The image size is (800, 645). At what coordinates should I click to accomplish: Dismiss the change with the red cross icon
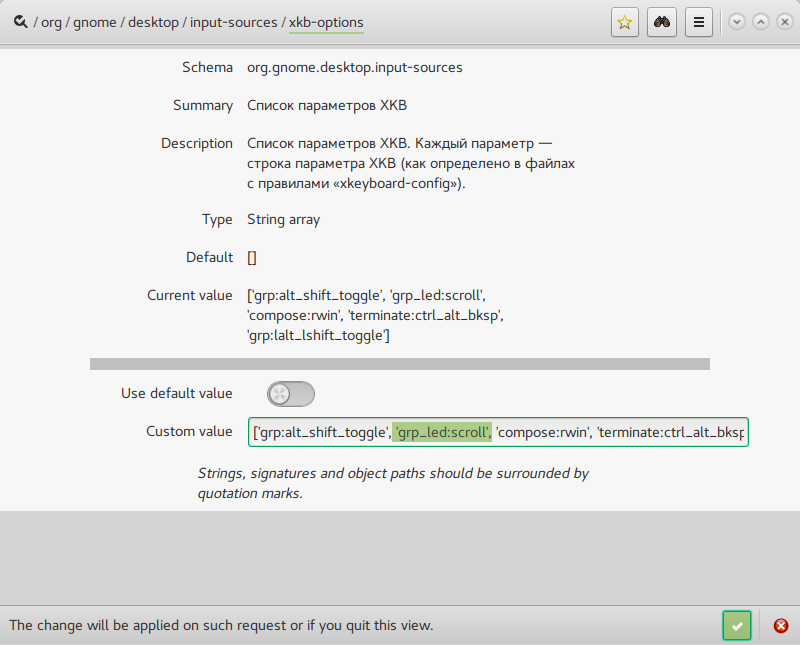(781, 626)
